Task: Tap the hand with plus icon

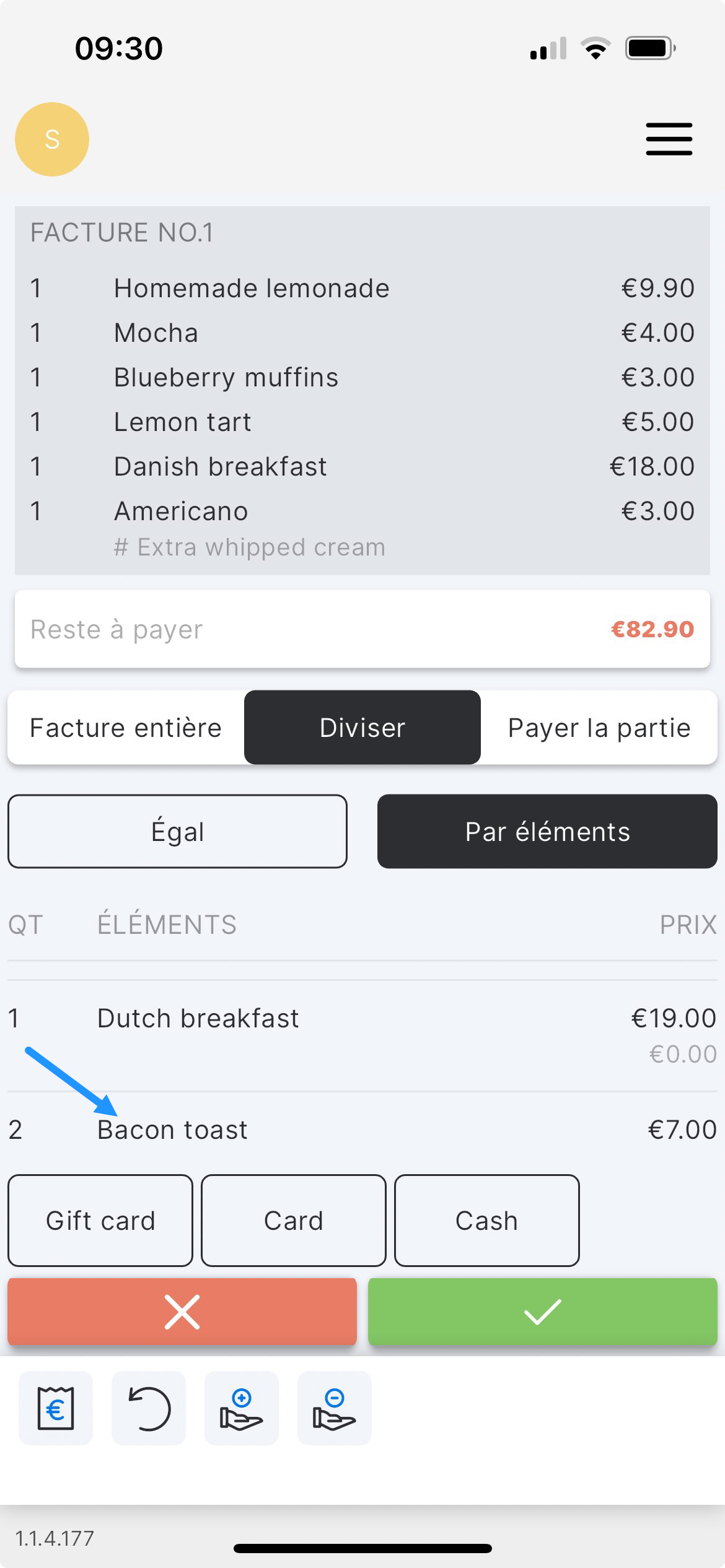Action: click(x=242, y=1408)
